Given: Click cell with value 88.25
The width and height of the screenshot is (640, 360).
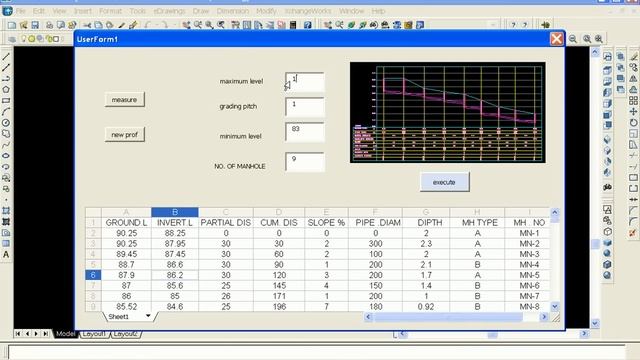Looking at the screenshot, I should pyautogui.click(x=175, y=233).
